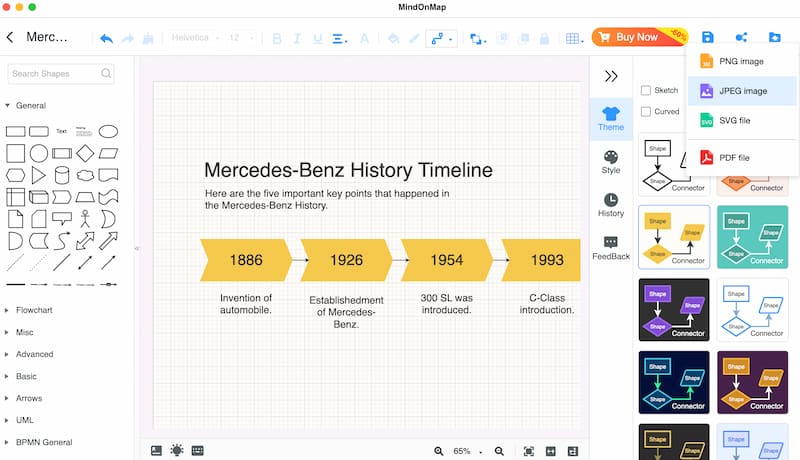This screenshot has height=460, width=800.
Task: Export as SVG file
Action: click(x=742, y=121)
